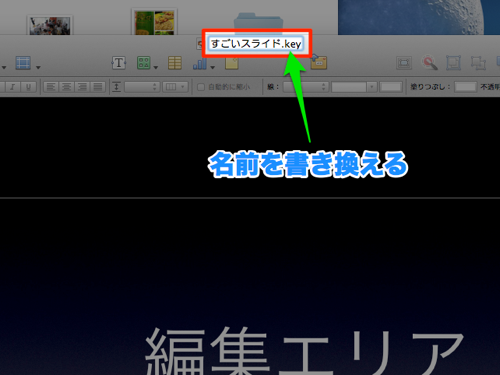Insert a text box with the T icon
Screen dimensions: 500x375
coord(119,63)
